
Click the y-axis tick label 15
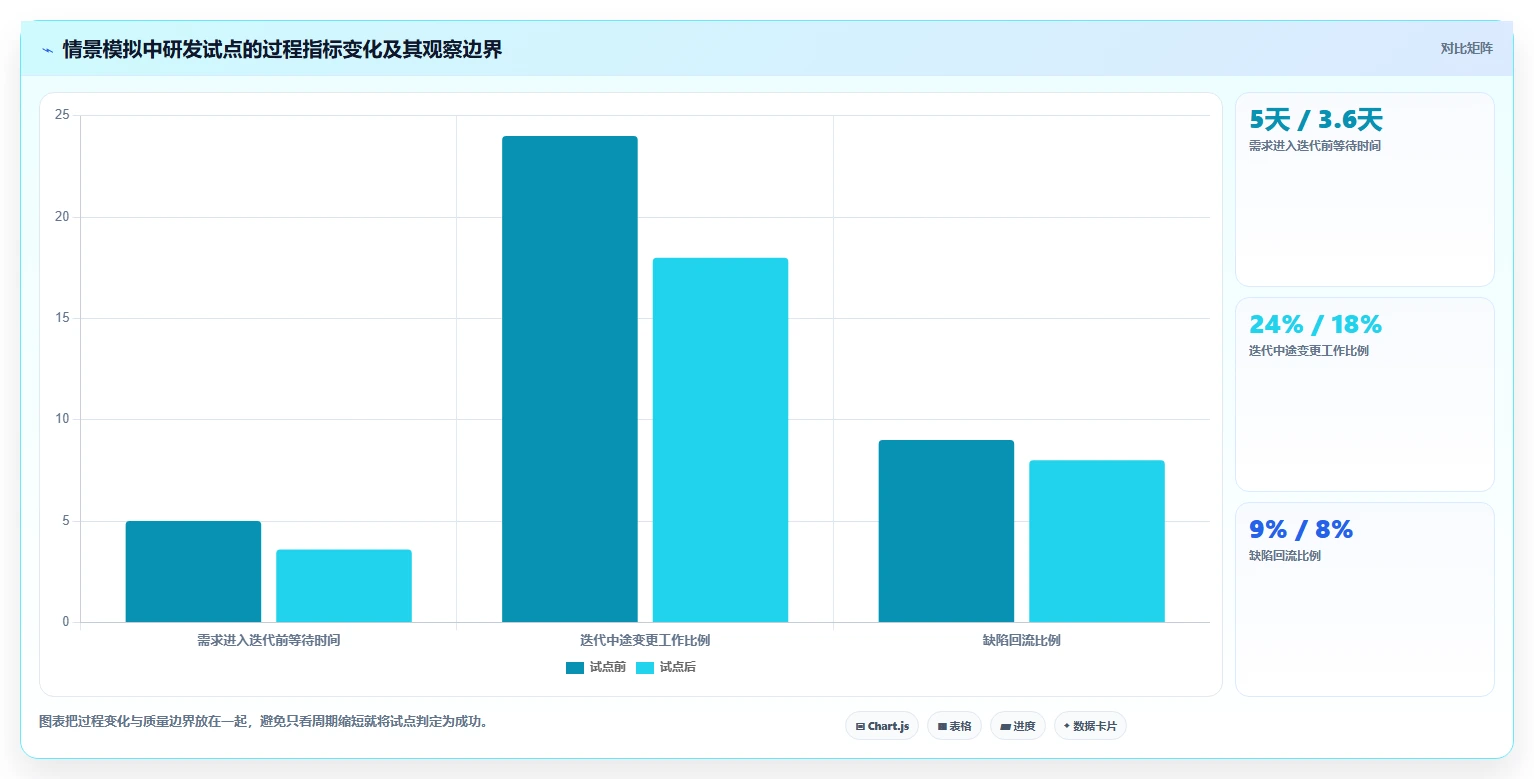[x=62, y=318]
